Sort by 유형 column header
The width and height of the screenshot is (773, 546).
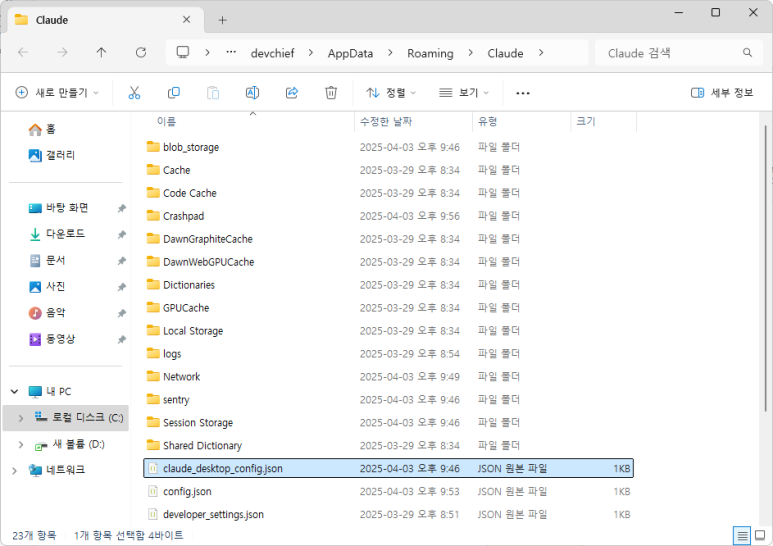tap(488, 121)
